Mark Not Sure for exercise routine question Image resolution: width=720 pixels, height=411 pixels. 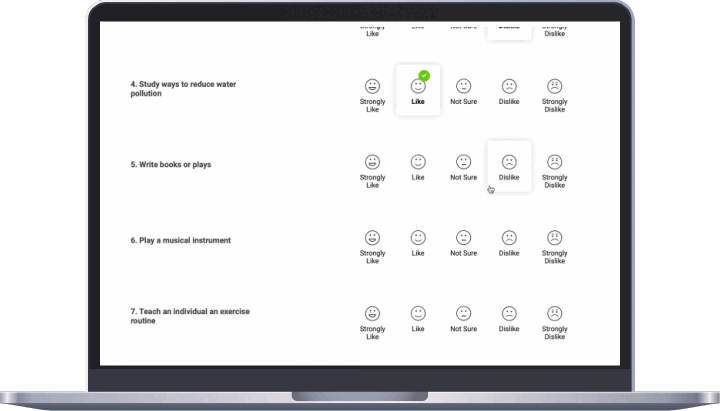pos(463,314)
